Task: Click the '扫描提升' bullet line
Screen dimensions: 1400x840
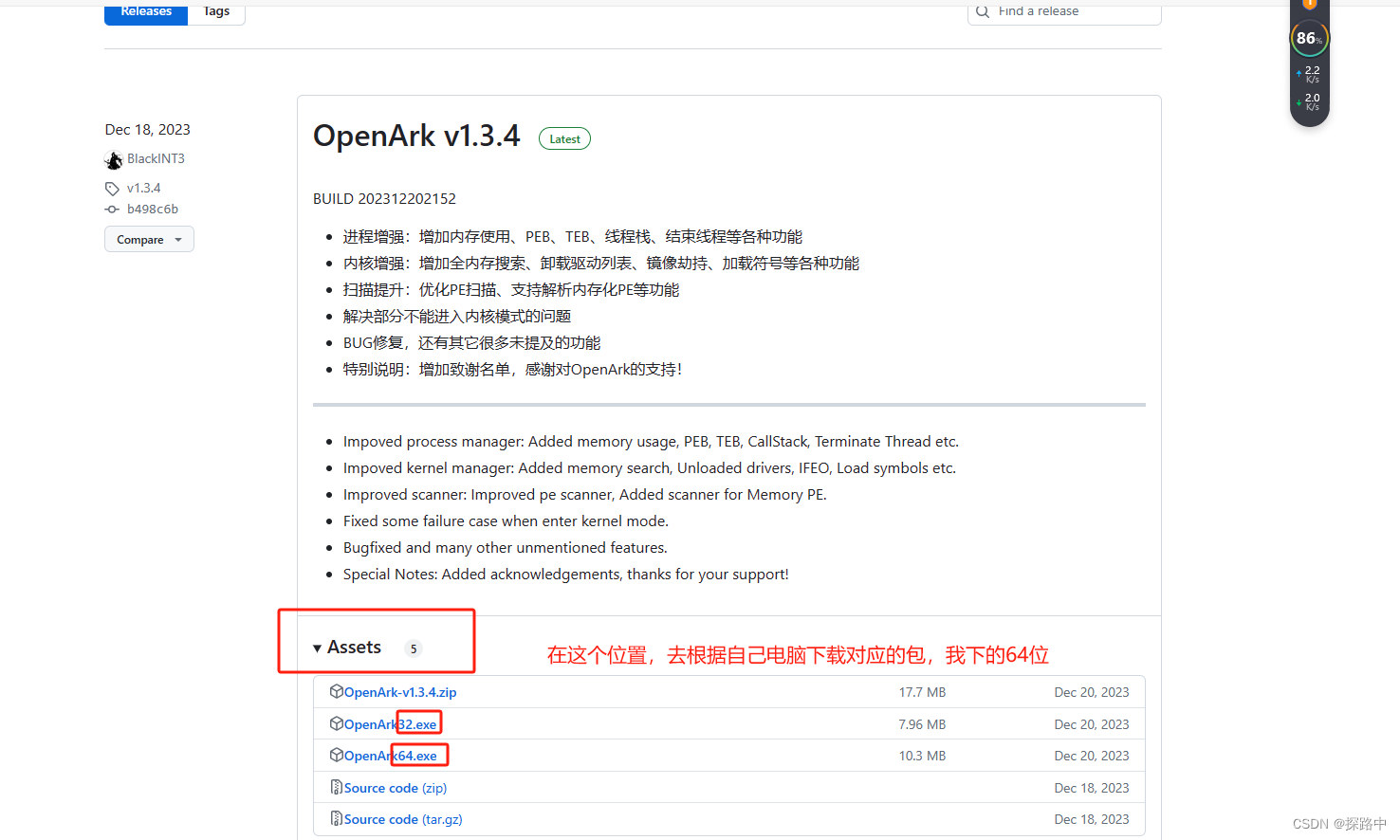Action: click(x=511, y=289)
